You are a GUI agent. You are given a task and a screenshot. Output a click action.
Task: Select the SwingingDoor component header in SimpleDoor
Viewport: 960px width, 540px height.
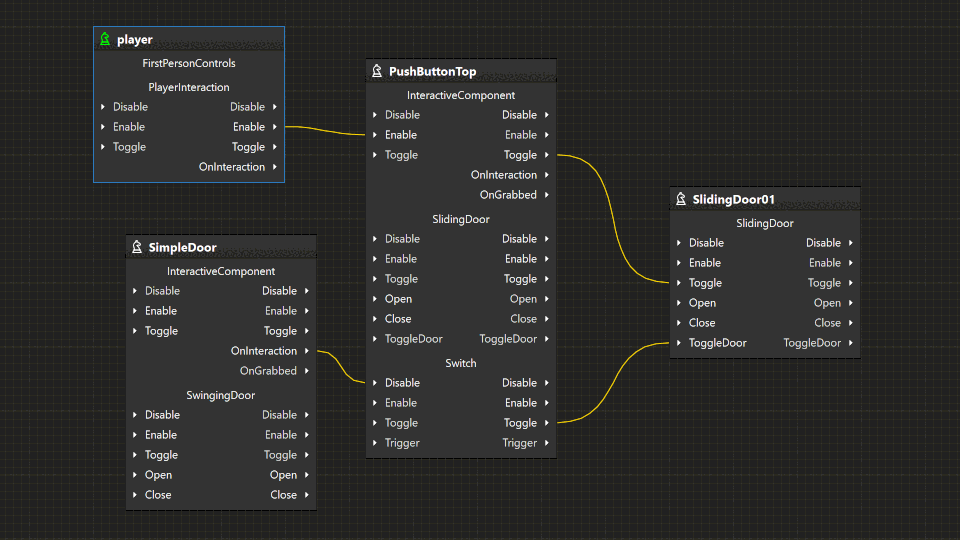click(x=221, y=395)
